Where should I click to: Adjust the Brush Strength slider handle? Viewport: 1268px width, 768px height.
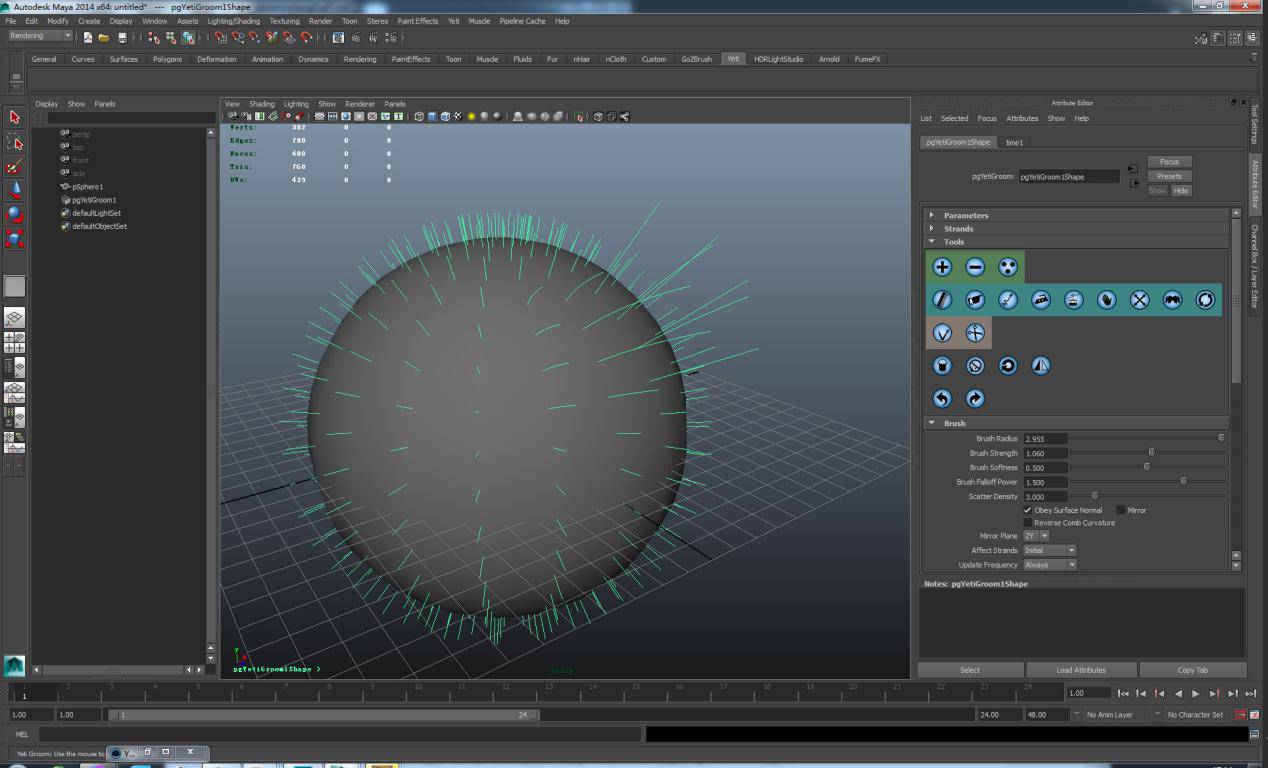[x=1151, y=453]
